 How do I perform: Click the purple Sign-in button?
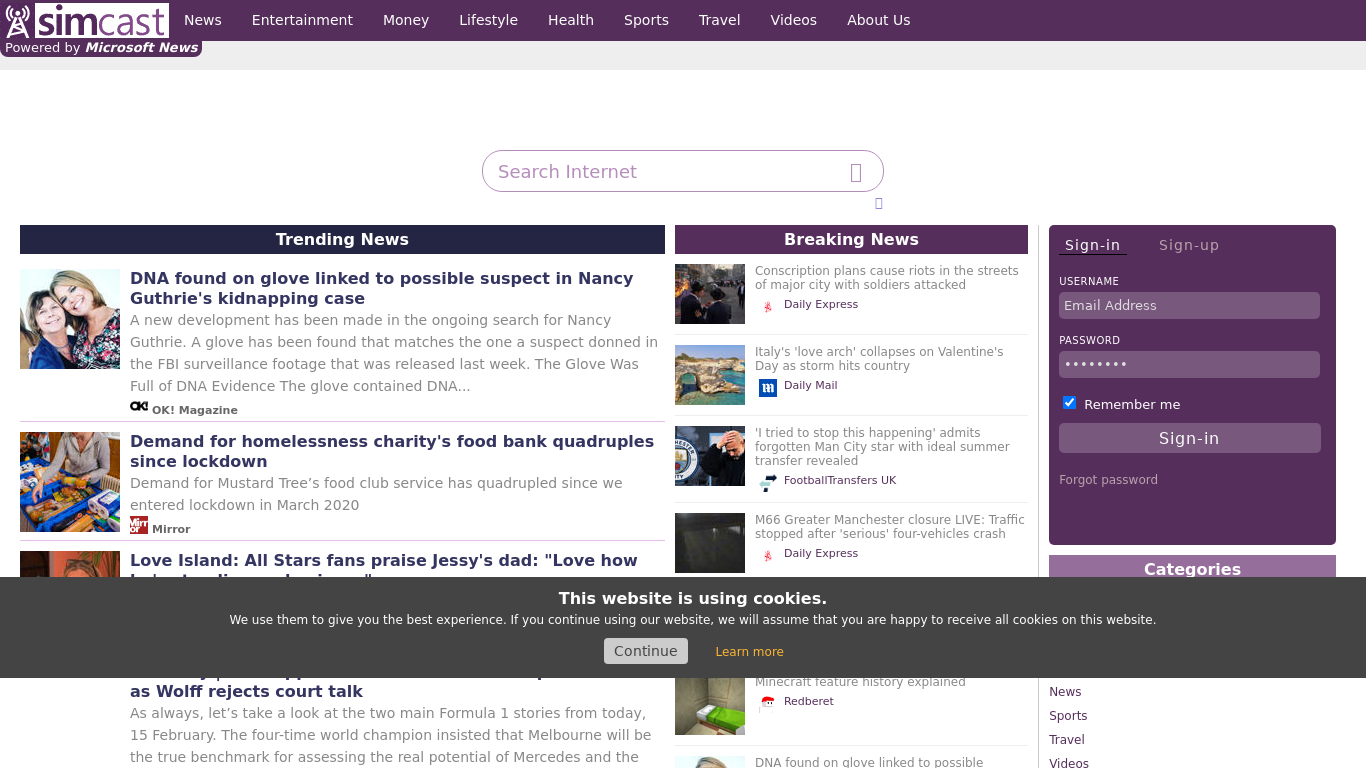pos(1189,438)
